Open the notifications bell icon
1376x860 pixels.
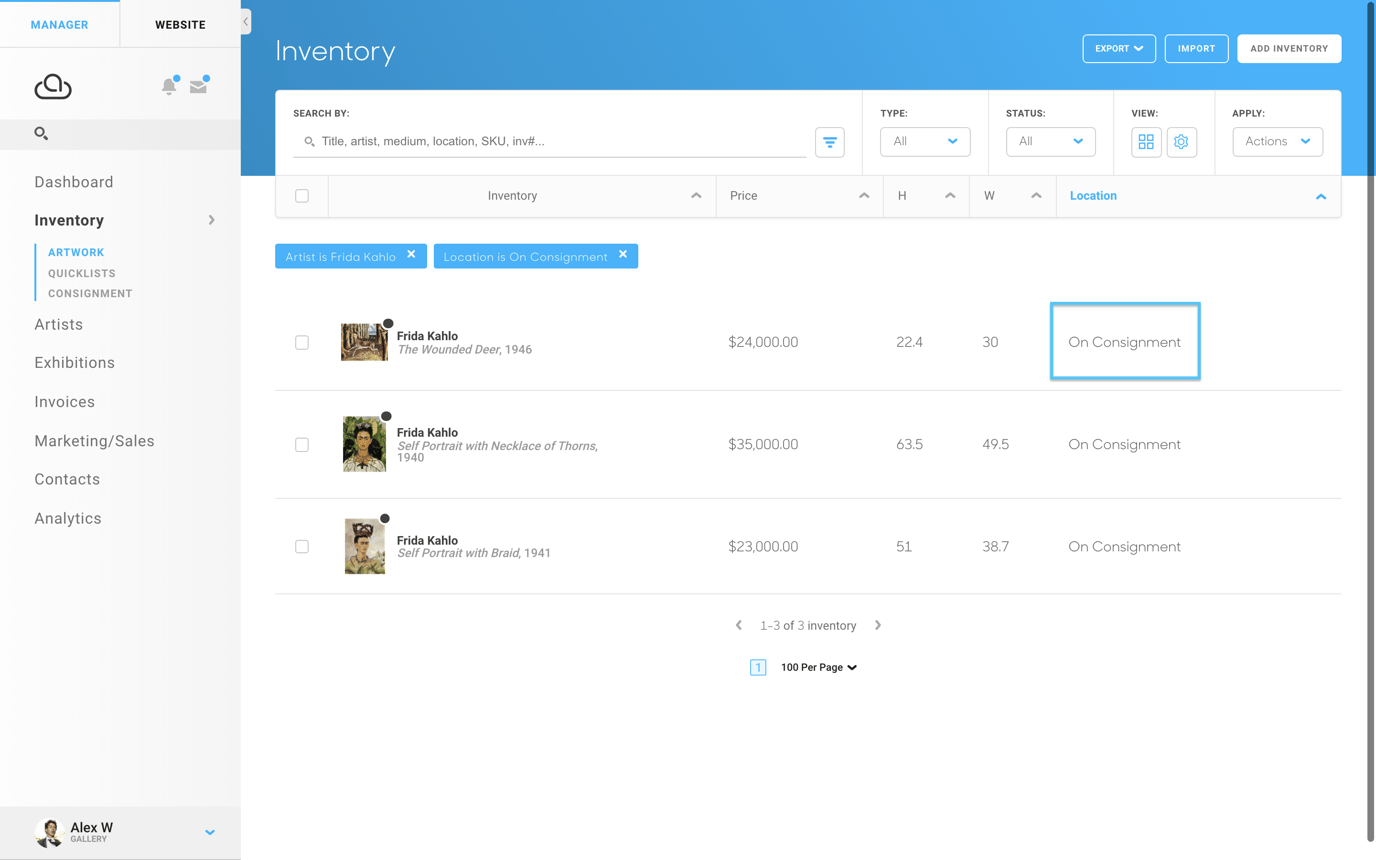pyautogui.click(x=169, y=87)
